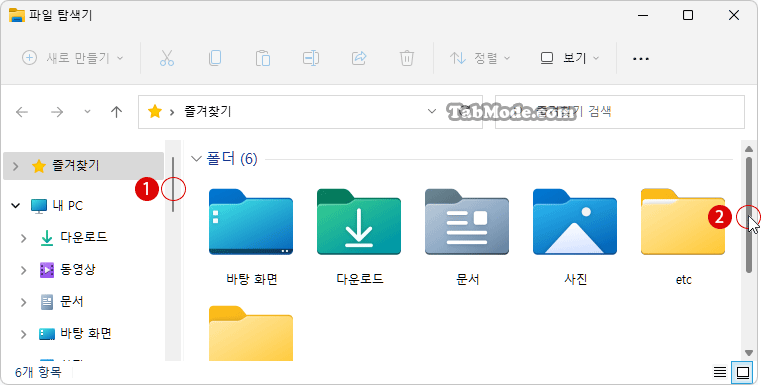Select 동영상 in the navigation pane
Screen dimensions: 763x385
click(x=67, y=270)
